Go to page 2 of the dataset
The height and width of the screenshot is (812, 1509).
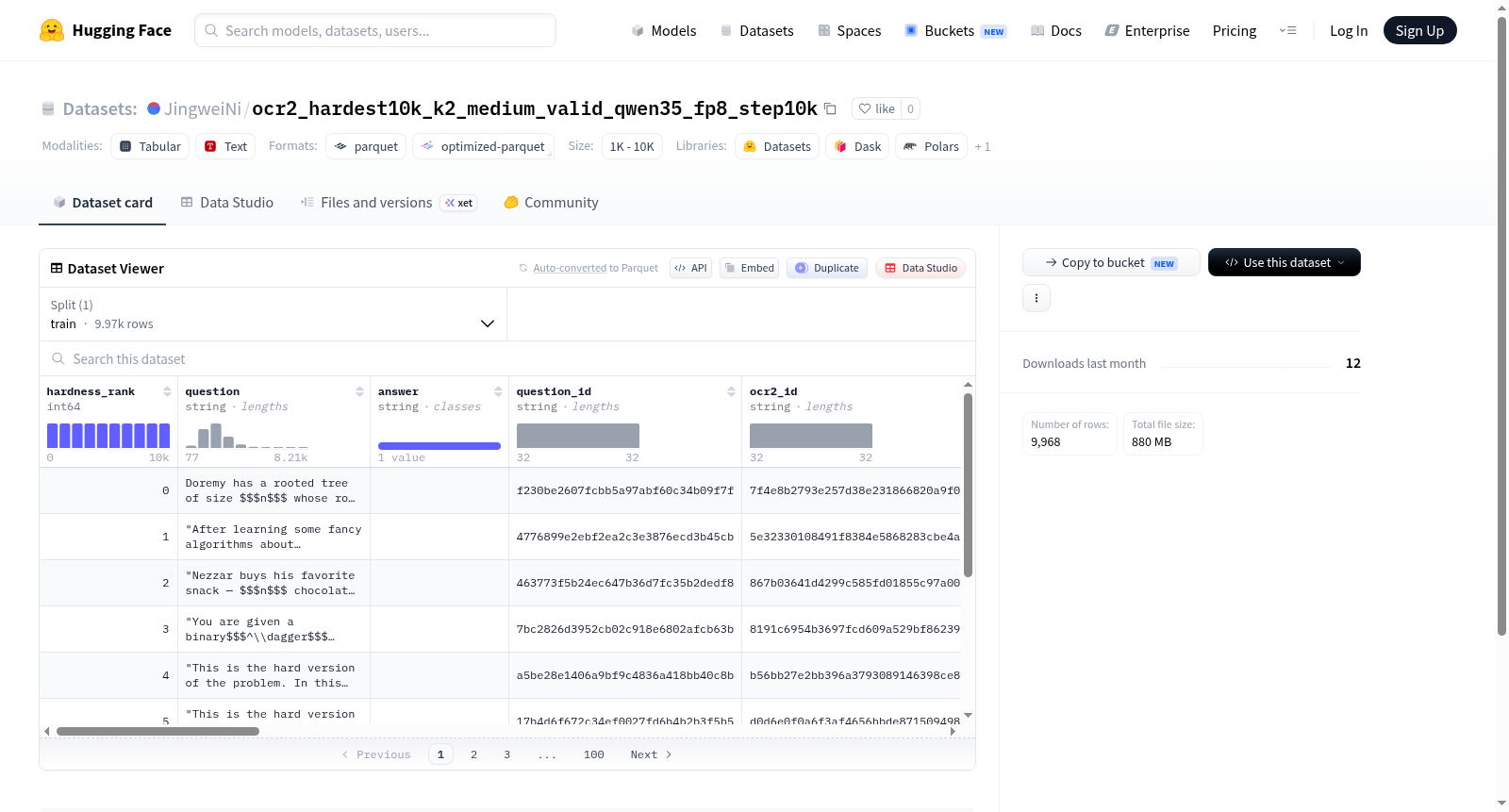pos(473,754)
